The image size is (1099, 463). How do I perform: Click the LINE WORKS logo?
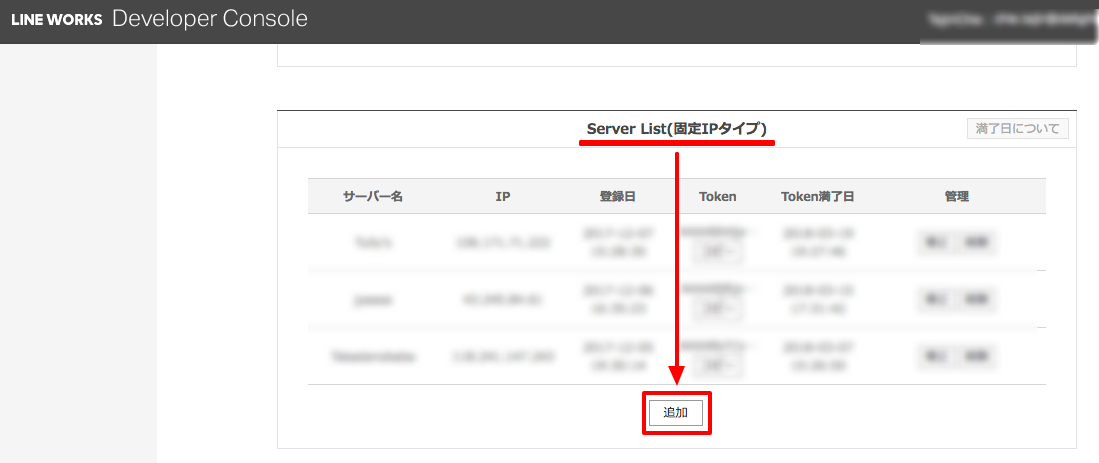point(56,20)
